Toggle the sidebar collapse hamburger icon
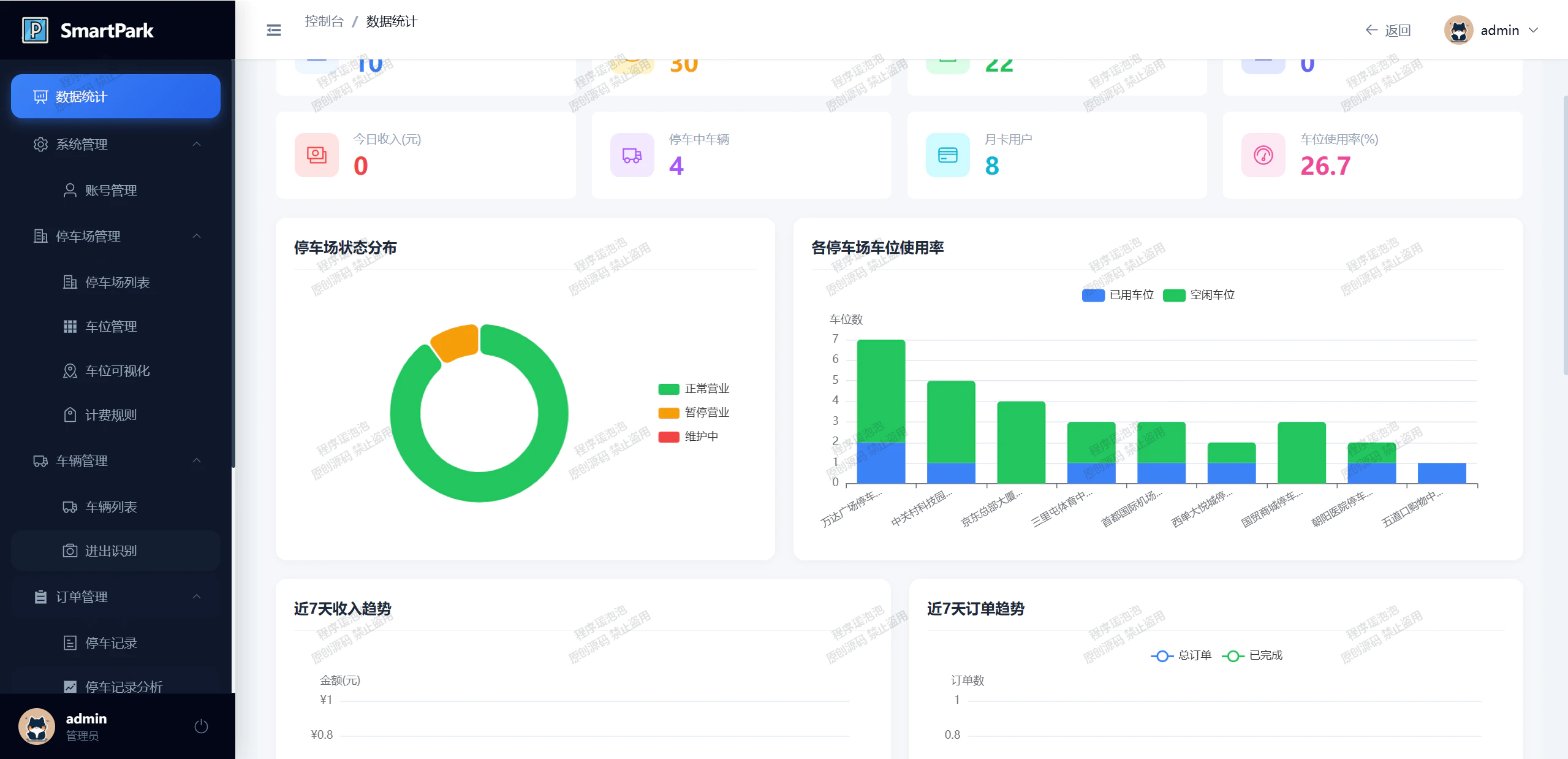The image size is (1568, 759). [x=274, y=30]
